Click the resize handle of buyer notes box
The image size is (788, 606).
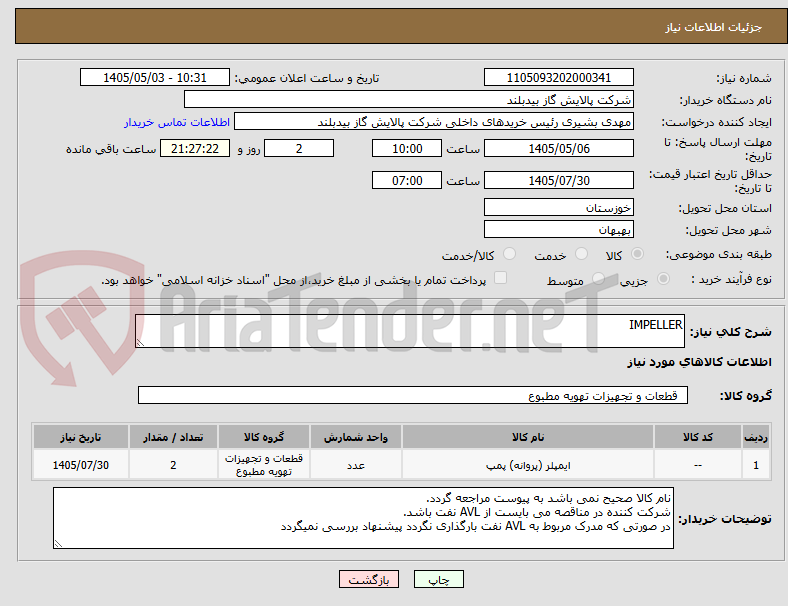click(x=58, y=543)
